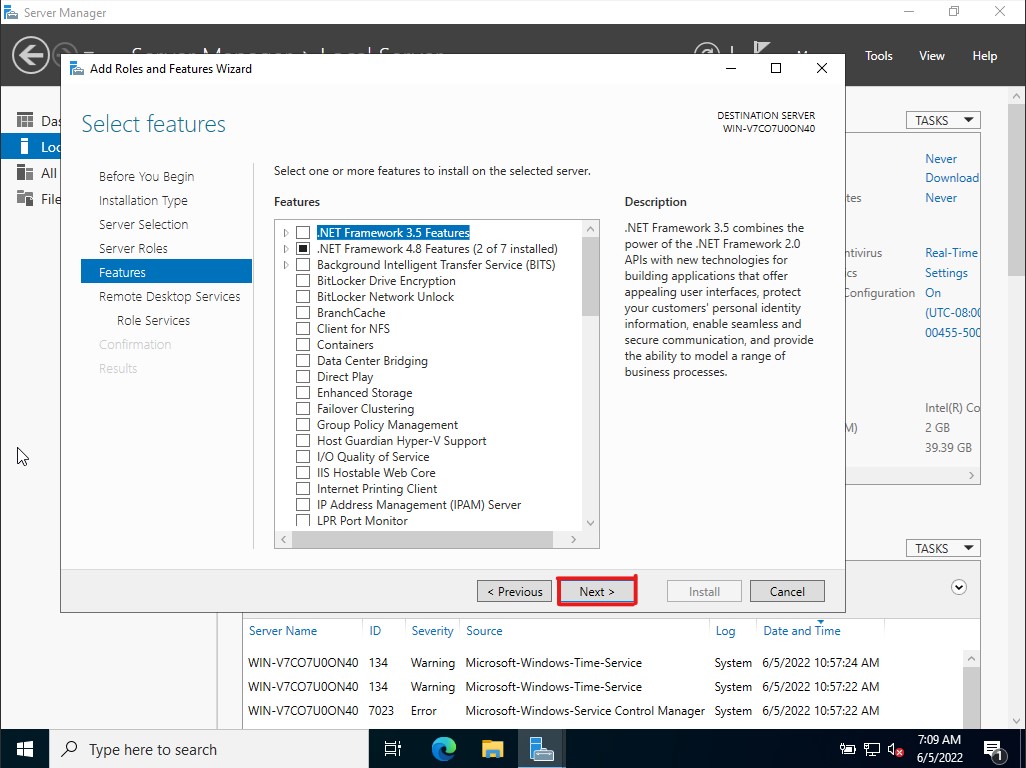This screenshot has height=768, width=1026.
Task: Click the circular collapse chevron in the events panel
Action: (959, 587)
